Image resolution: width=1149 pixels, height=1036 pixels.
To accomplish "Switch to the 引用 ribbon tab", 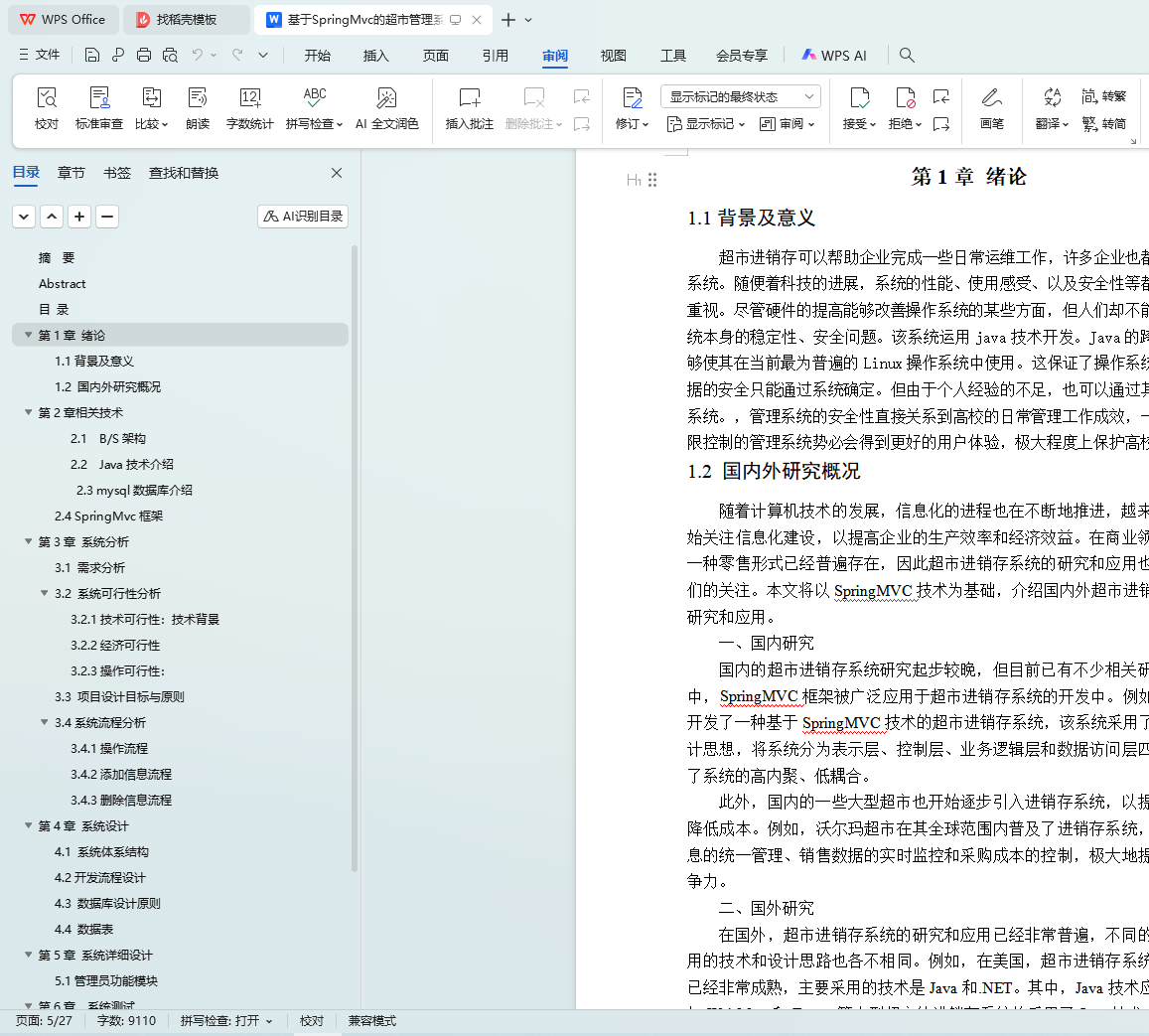I will (496, 56).
